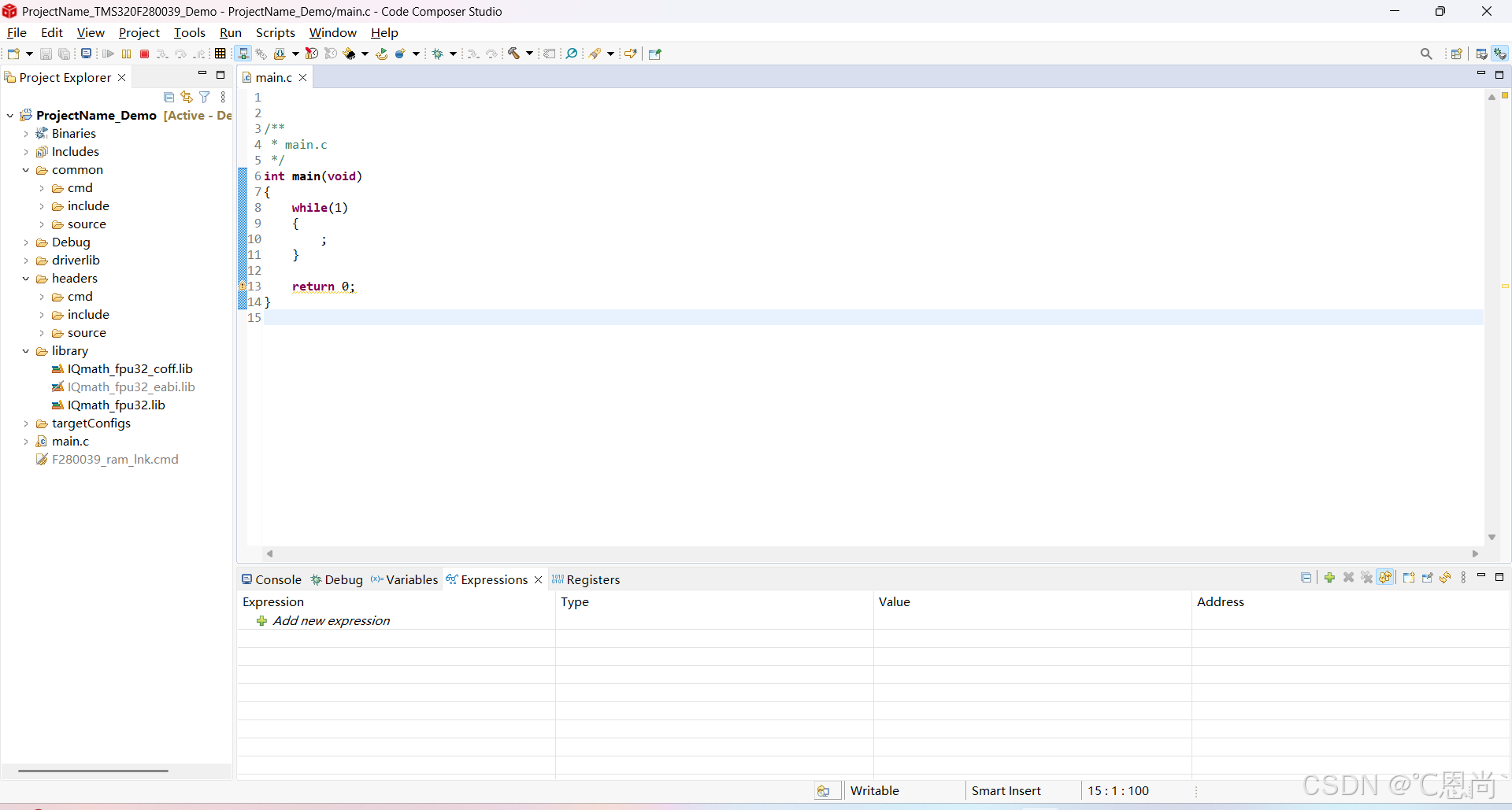Click the New file toolbar icon
This screenshot has width=1512, height=810.
click(x=13, y=54)
